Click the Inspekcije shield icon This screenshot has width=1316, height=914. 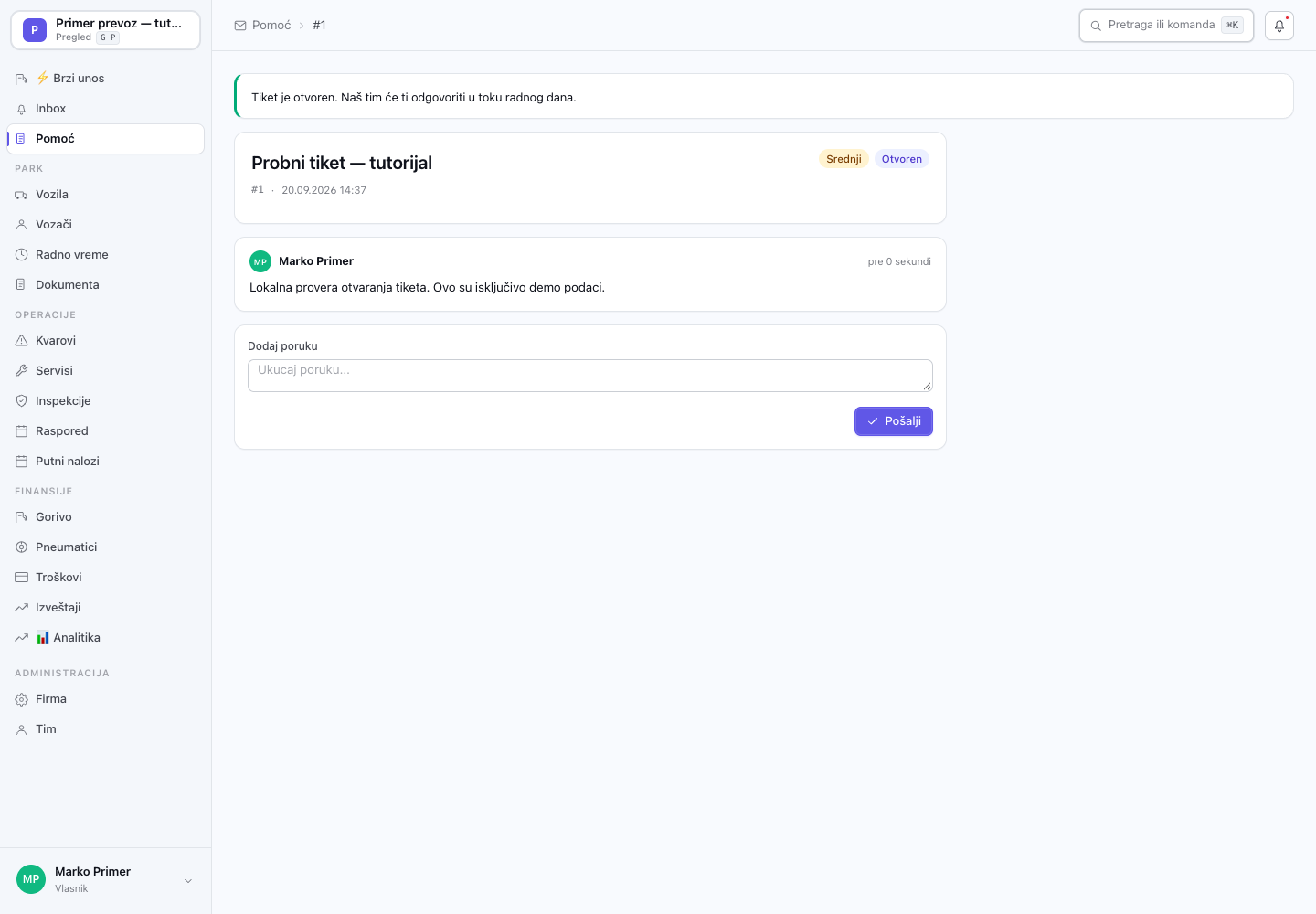tap(21, 401)
